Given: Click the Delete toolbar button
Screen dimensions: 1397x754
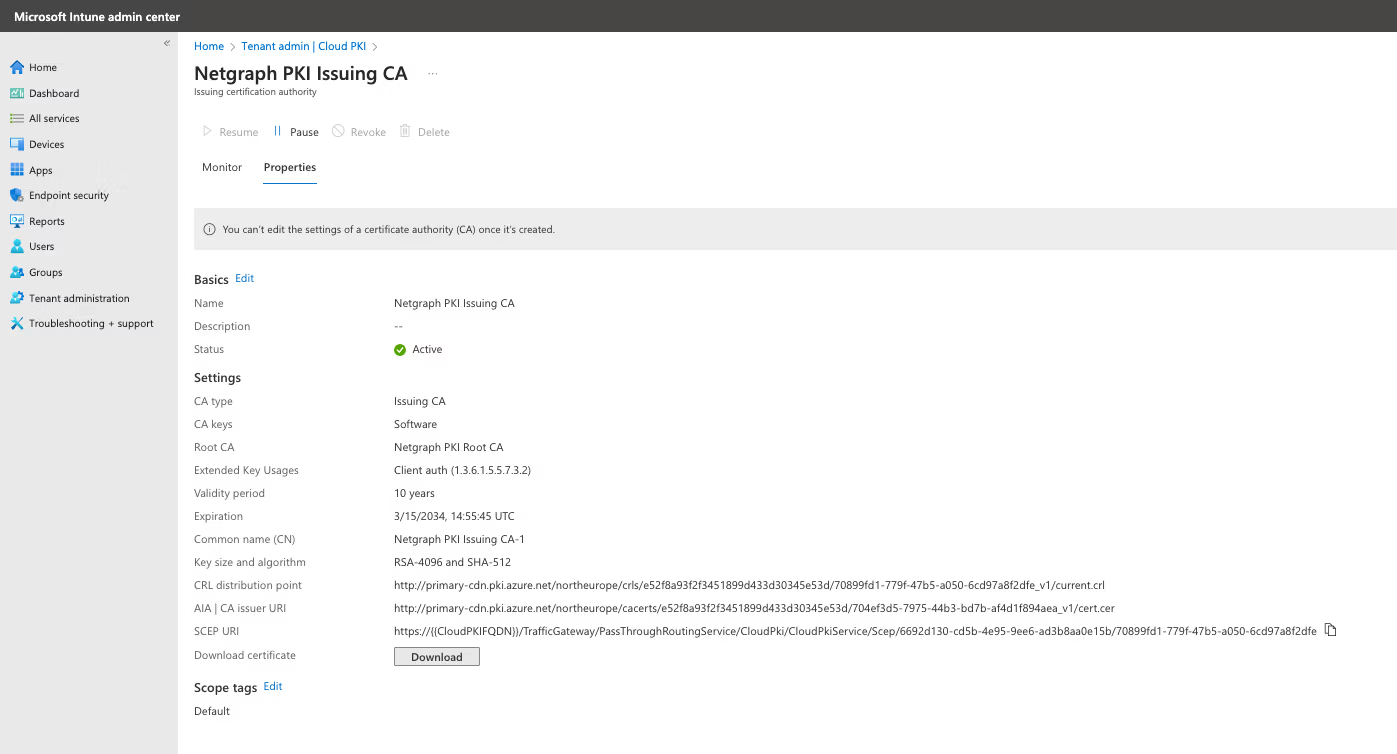Looking at the screenshot, I should point(424,132).
